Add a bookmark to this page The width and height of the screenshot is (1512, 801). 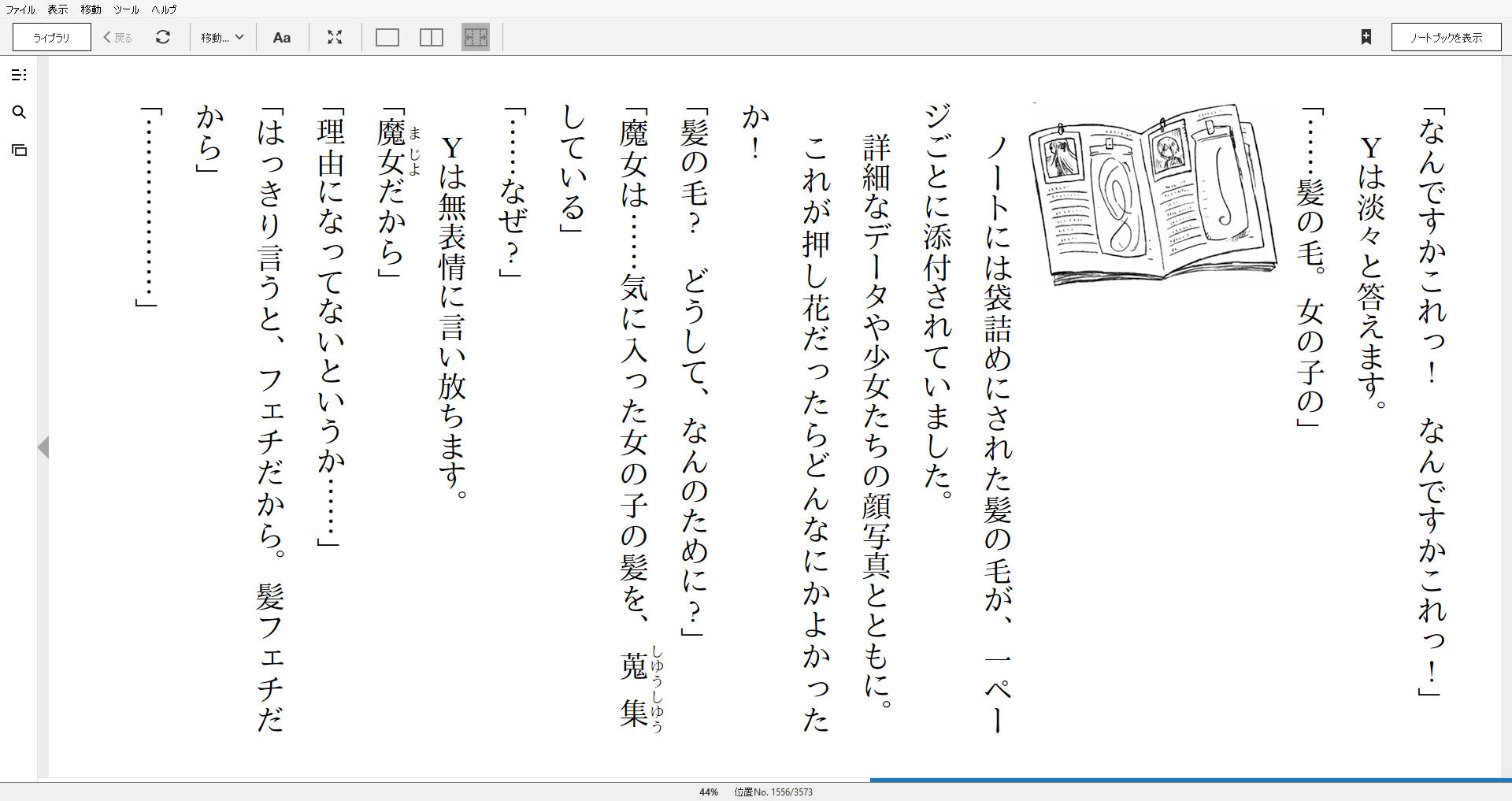(1366, 37)
